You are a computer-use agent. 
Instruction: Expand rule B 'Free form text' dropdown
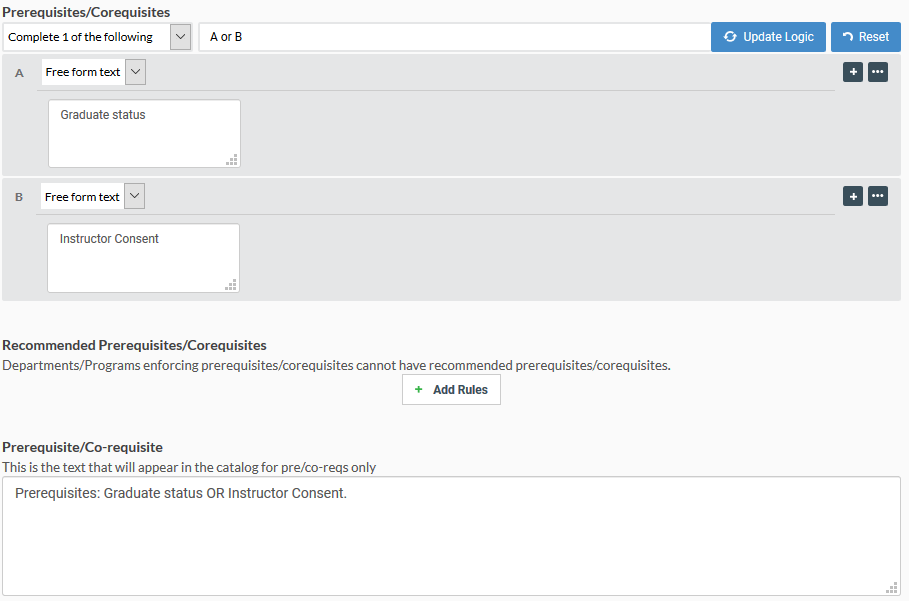[93, 196]
